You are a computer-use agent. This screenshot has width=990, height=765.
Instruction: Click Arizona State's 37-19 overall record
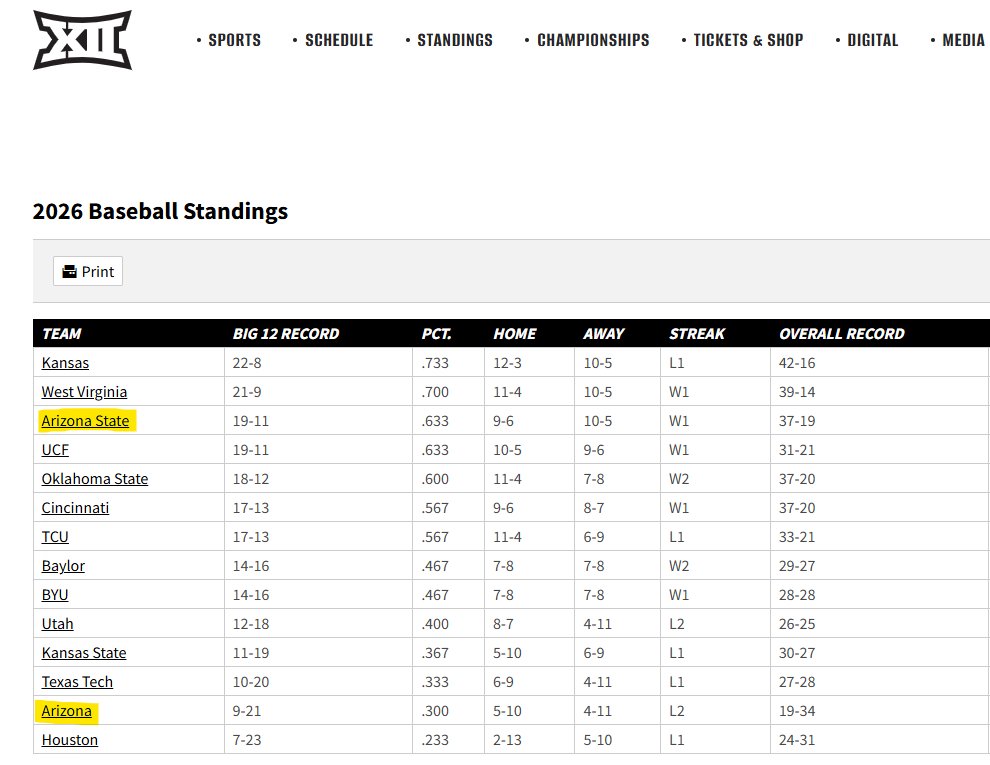[x=797, y=421]
